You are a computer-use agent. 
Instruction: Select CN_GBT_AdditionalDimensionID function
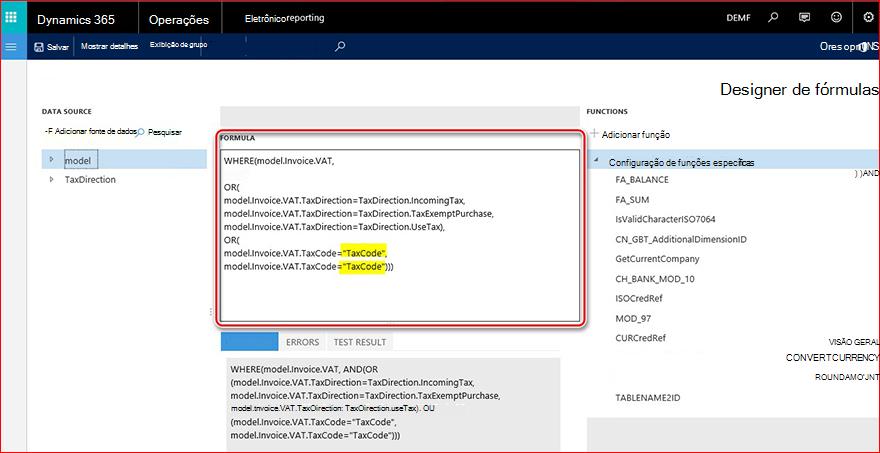pyautogui.click(x=681, y=240)
